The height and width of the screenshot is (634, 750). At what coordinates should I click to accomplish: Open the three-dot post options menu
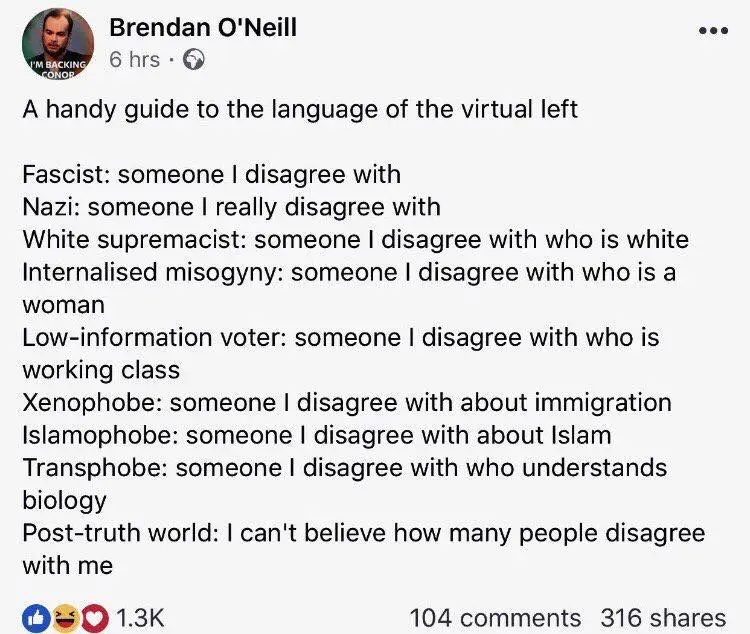[713, 31]
